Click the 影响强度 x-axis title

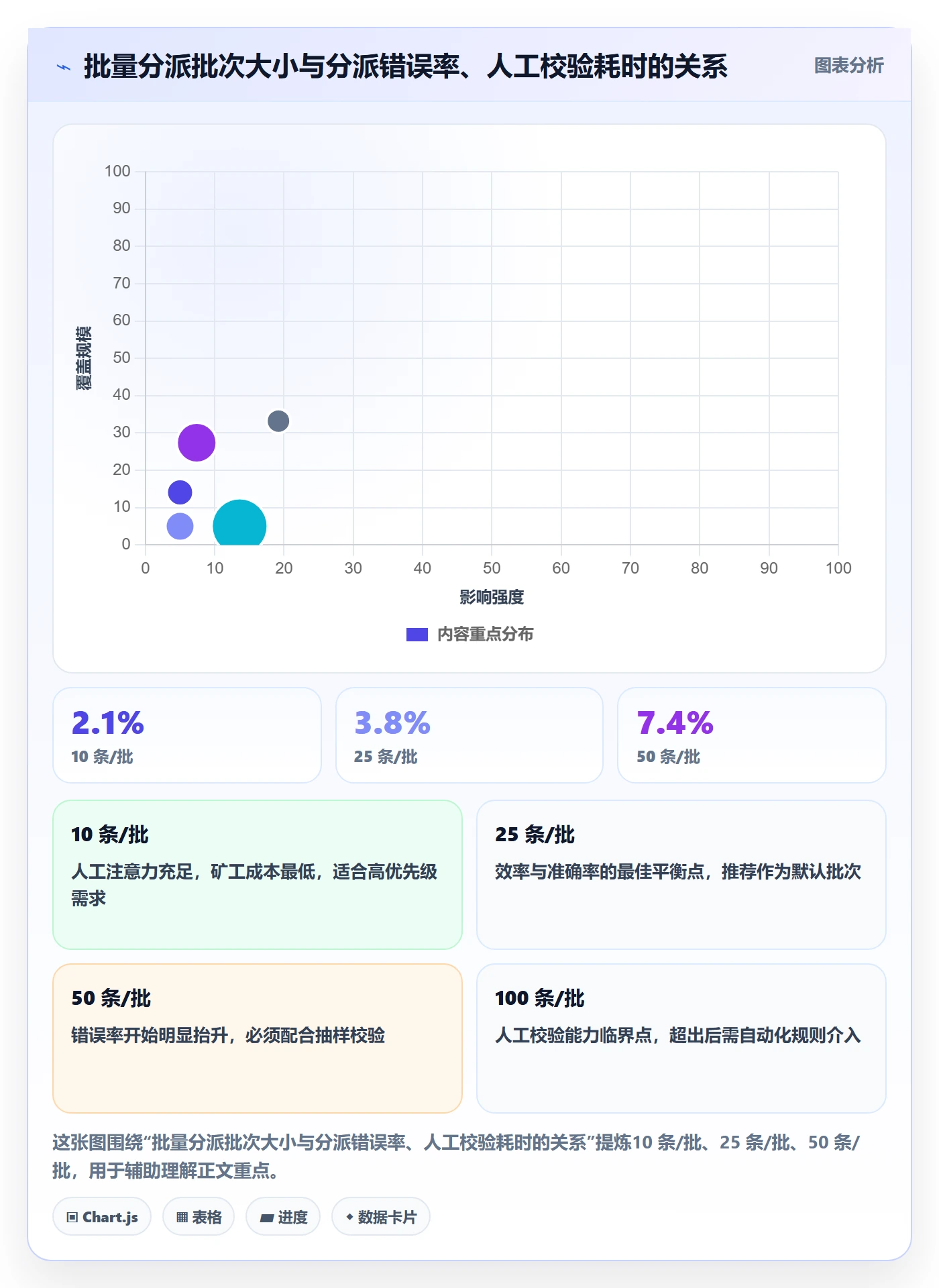click(x=492, y=597)
